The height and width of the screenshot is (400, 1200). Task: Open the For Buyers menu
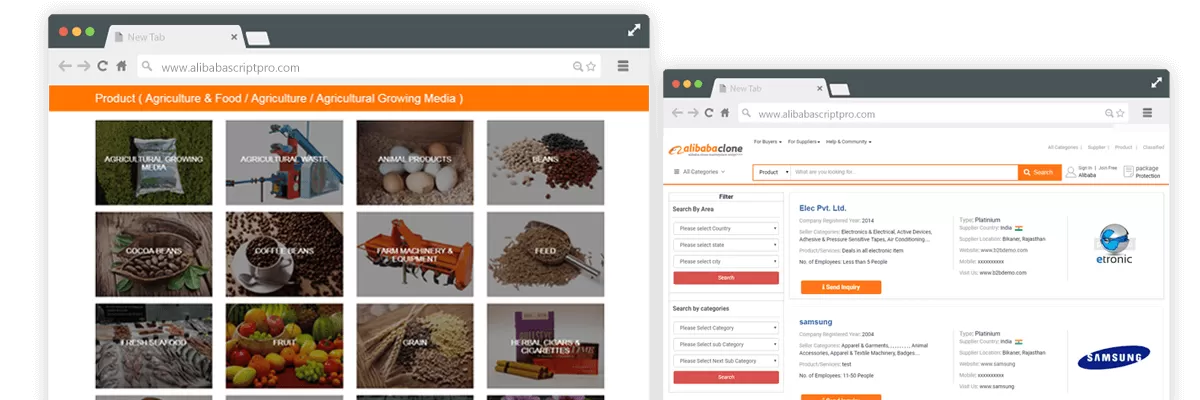click(x=767, y=142)
